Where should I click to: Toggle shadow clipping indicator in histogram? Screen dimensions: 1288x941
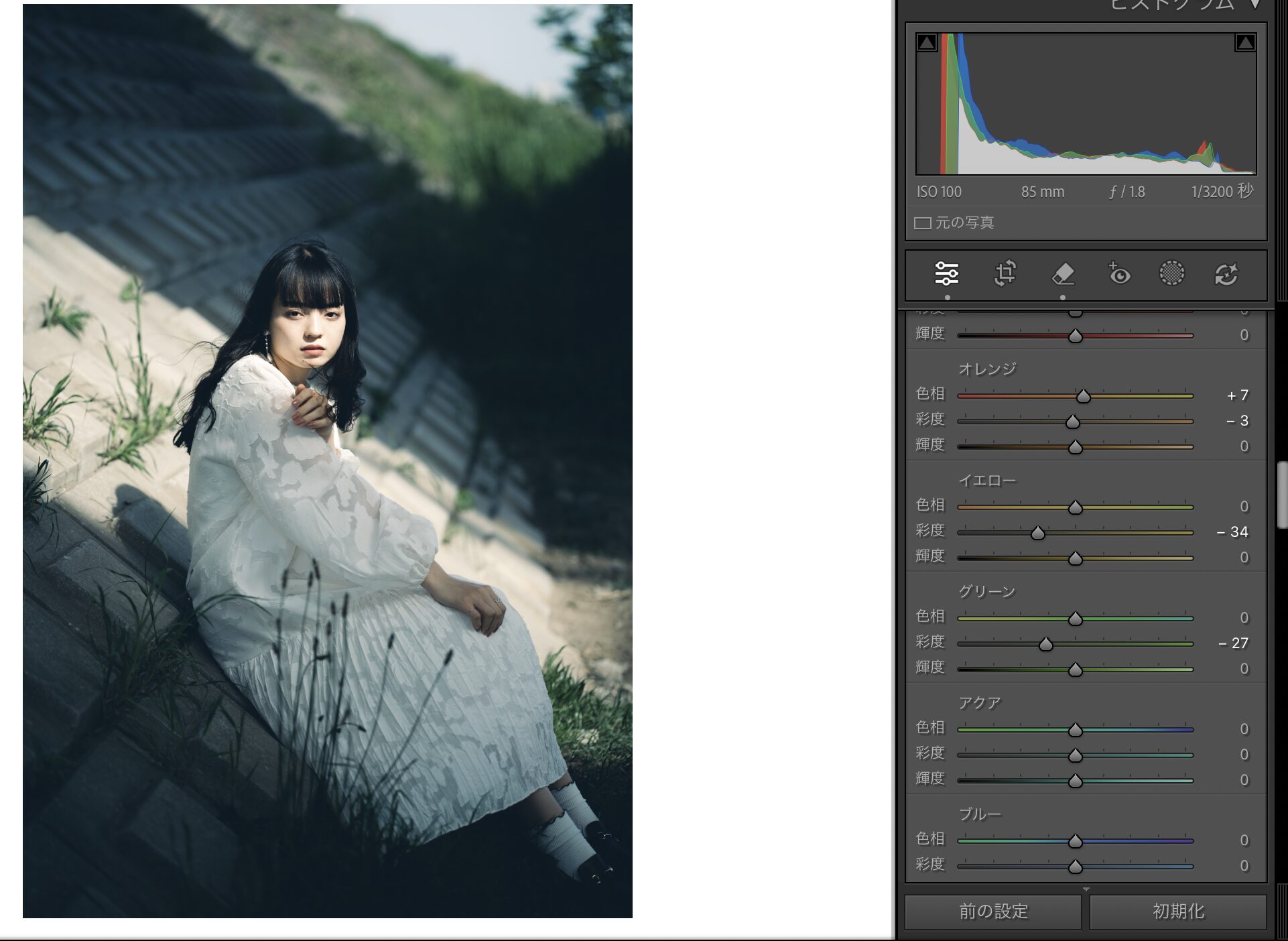[927, 43]
